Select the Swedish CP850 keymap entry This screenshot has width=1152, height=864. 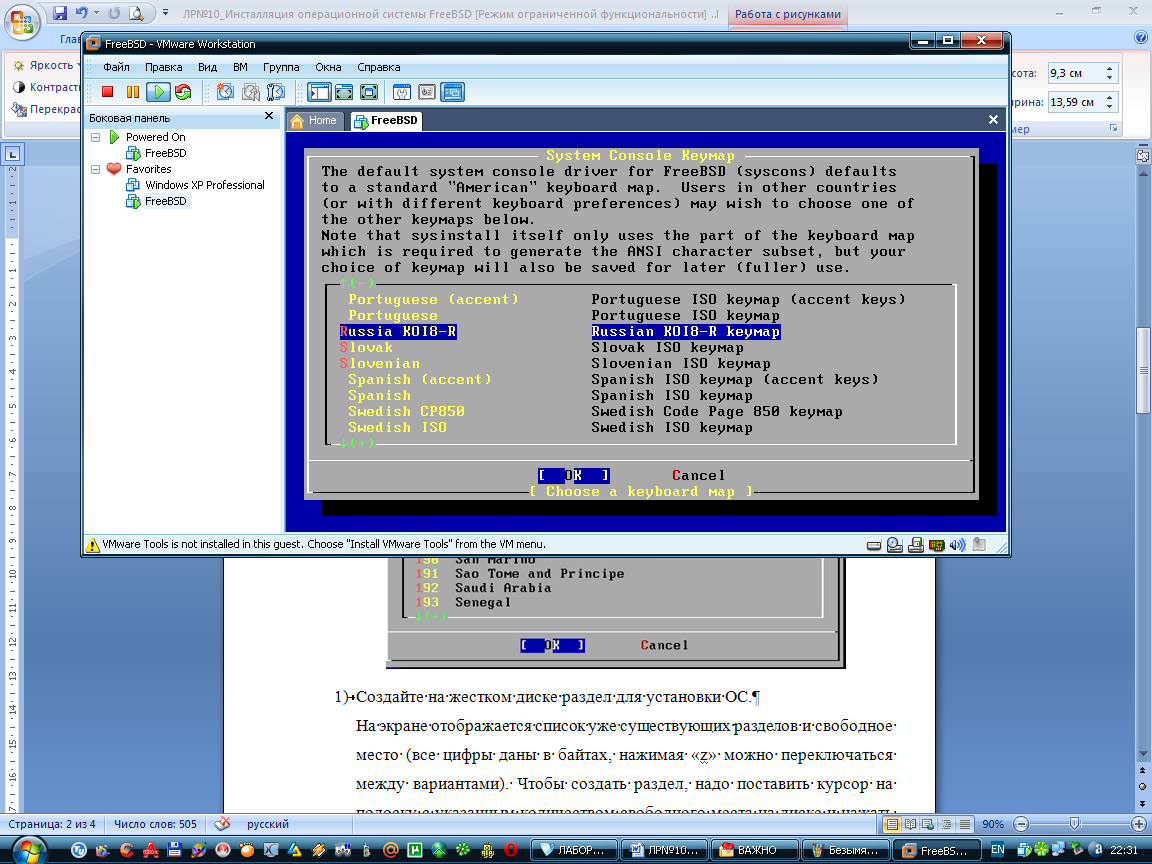coord(406,411)
